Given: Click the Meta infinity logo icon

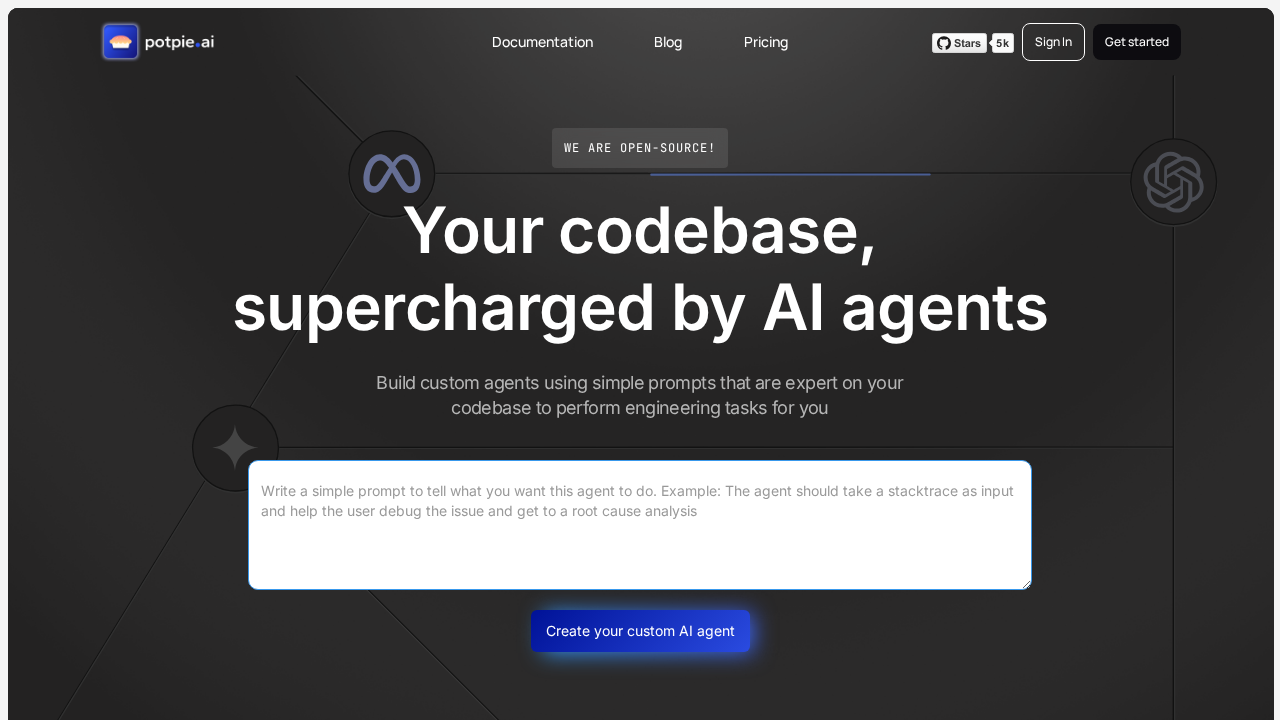Looking at the screenshot, I should click(x=392, y=174).
